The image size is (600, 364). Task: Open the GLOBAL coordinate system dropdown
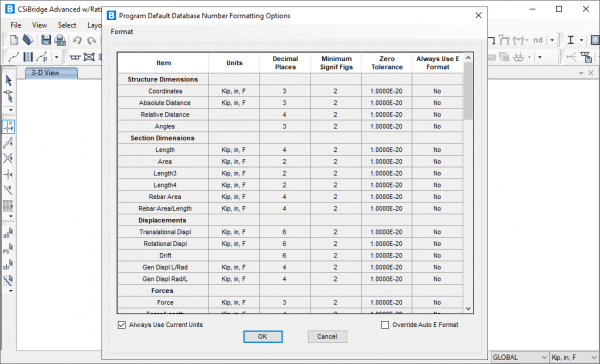coord(520,357)
